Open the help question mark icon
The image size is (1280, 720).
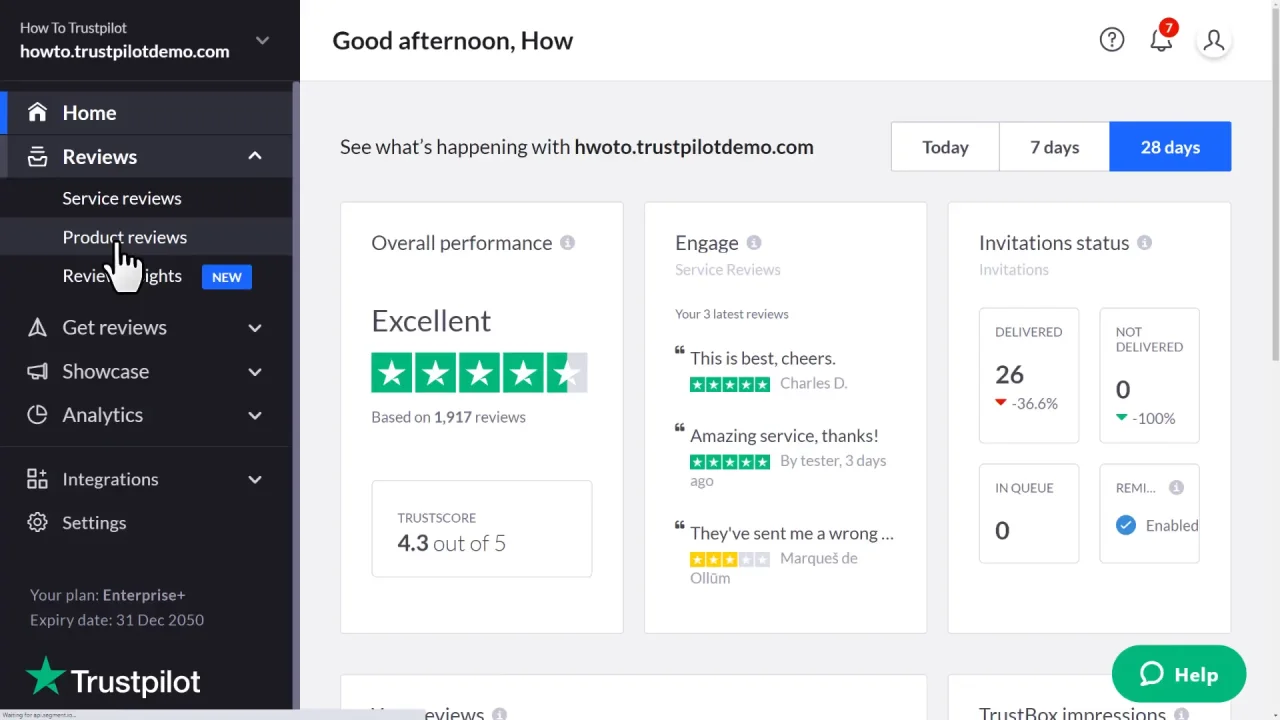(x=1112, y=40)
